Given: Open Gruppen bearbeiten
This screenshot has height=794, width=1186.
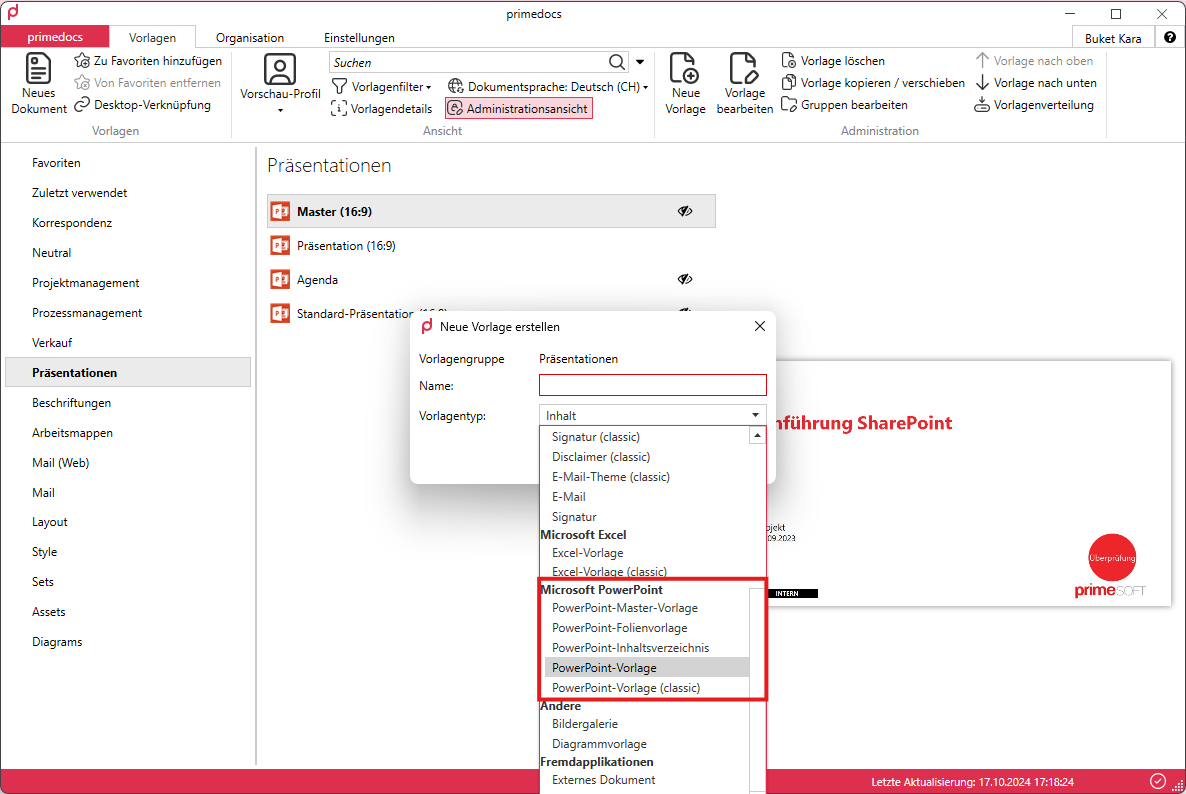Looking at the screenshot, I should [x=844, y=104].
